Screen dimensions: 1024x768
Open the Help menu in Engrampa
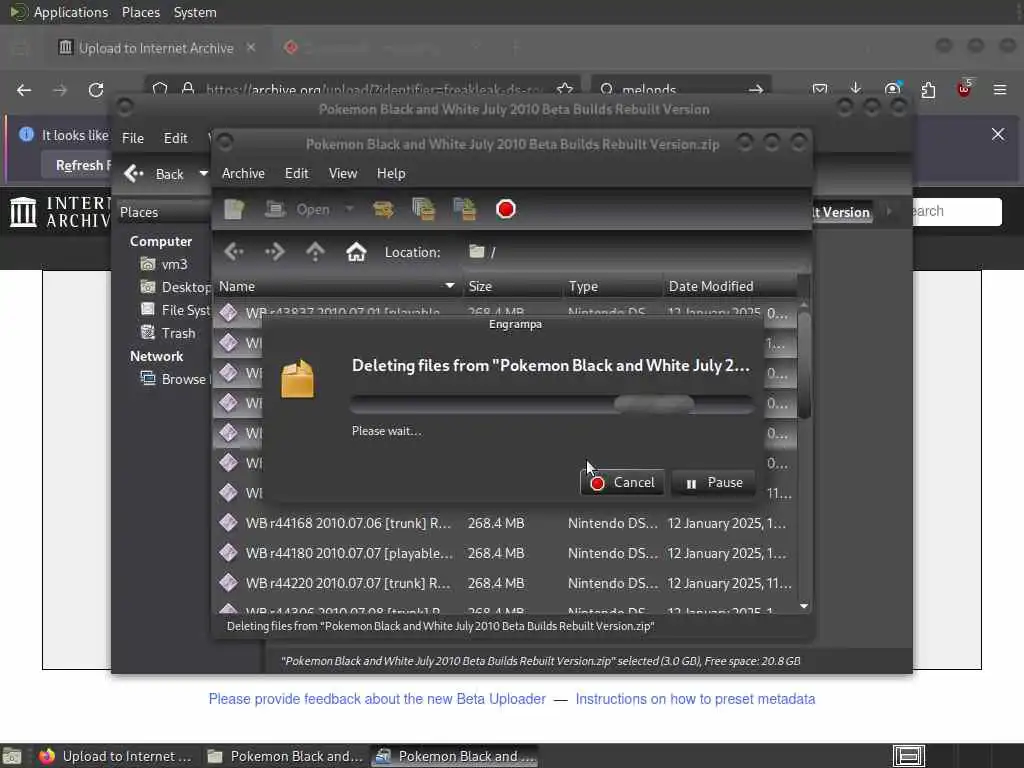pyautogui.click(x=391, y=173)
